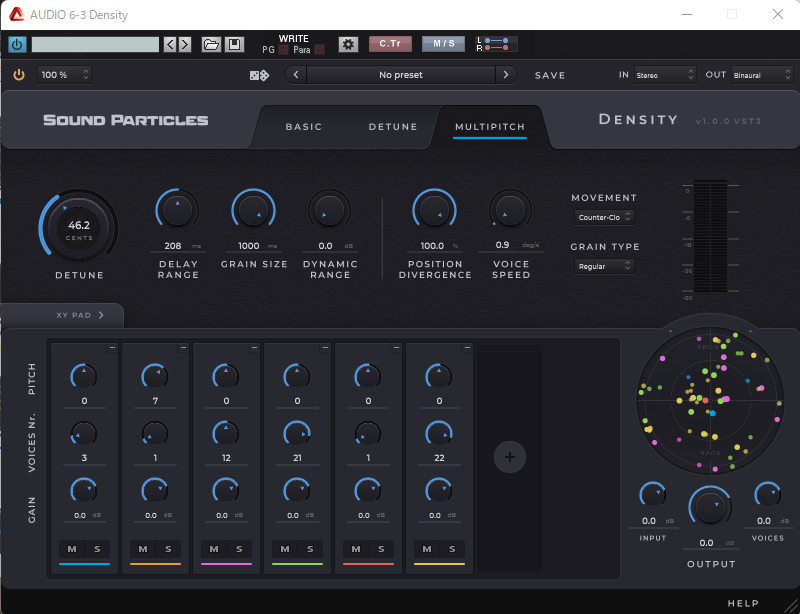800x614 pixels.
Task: Open the L/R channel routing icon
Action: 496,44
